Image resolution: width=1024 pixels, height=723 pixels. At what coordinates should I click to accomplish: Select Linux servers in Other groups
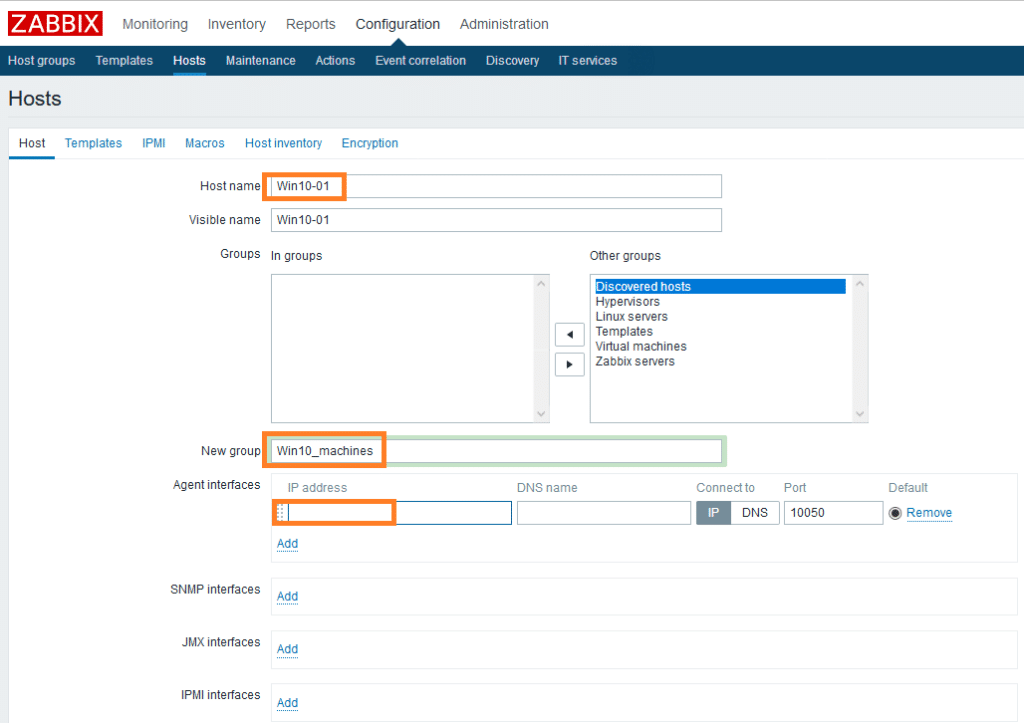pyautogui.click(x=631, y=317)
